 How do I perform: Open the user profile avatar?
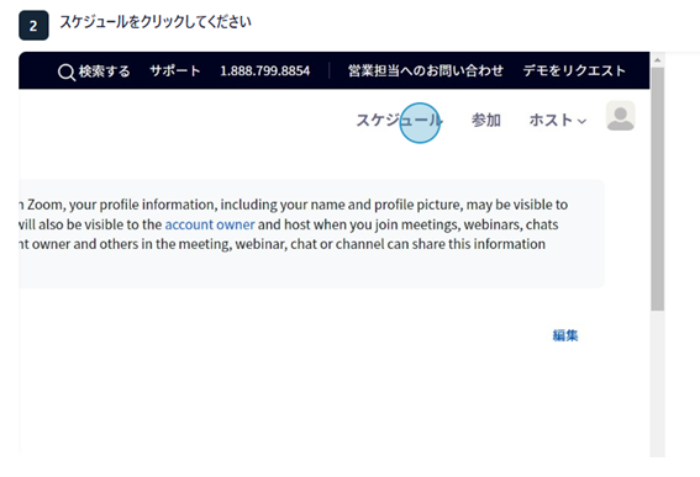click(x=620, y=117)
